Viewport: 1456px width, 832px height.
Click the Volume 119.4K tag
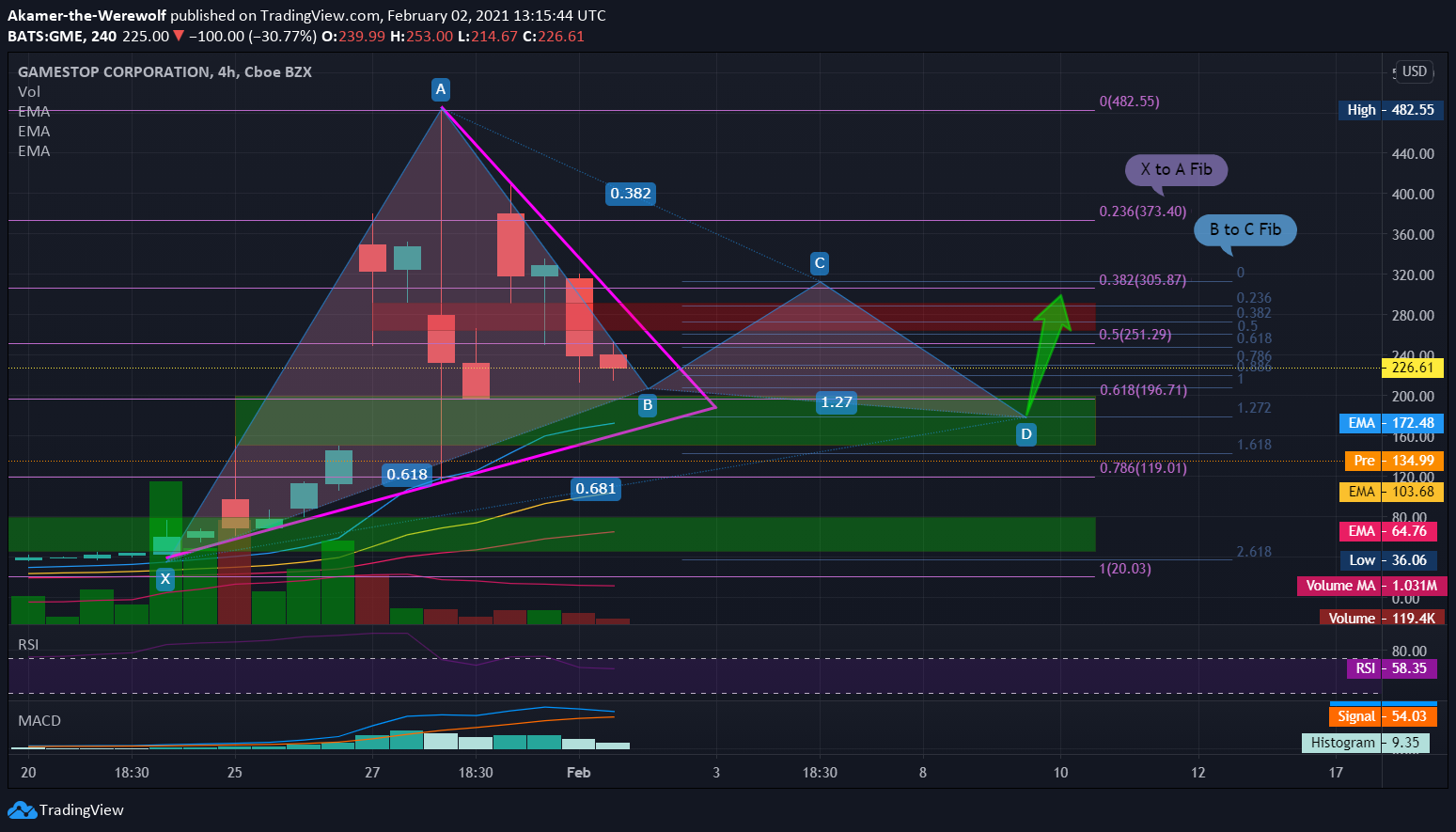click(1381, 618)
